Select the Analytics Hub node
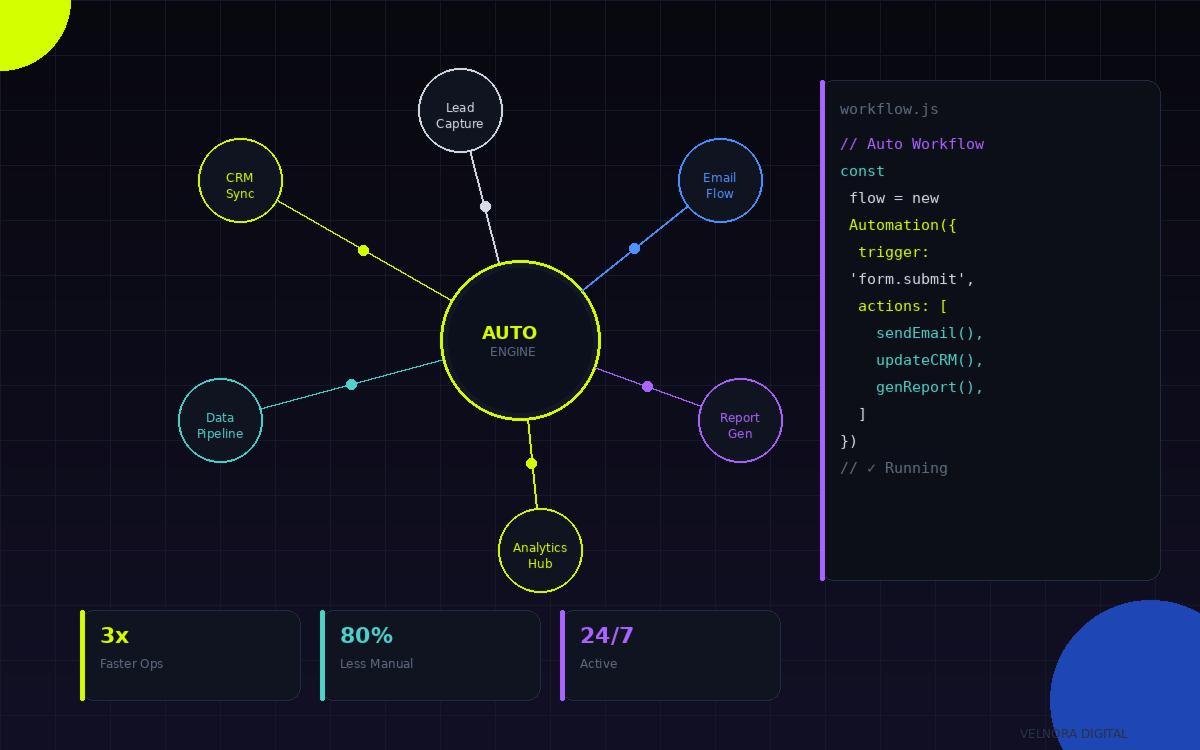 coord(540,550)
